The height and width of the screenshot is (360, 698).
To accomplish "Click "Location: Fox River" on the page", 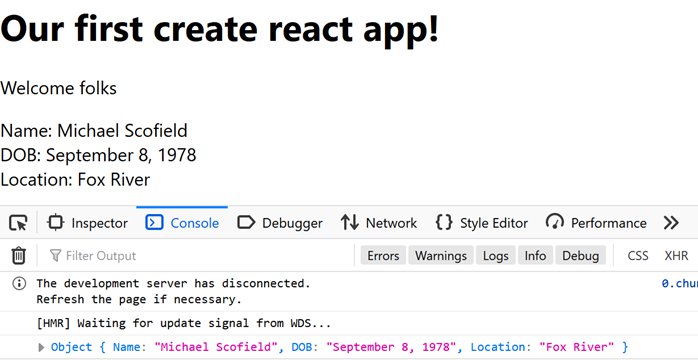I will coord(75,180).
